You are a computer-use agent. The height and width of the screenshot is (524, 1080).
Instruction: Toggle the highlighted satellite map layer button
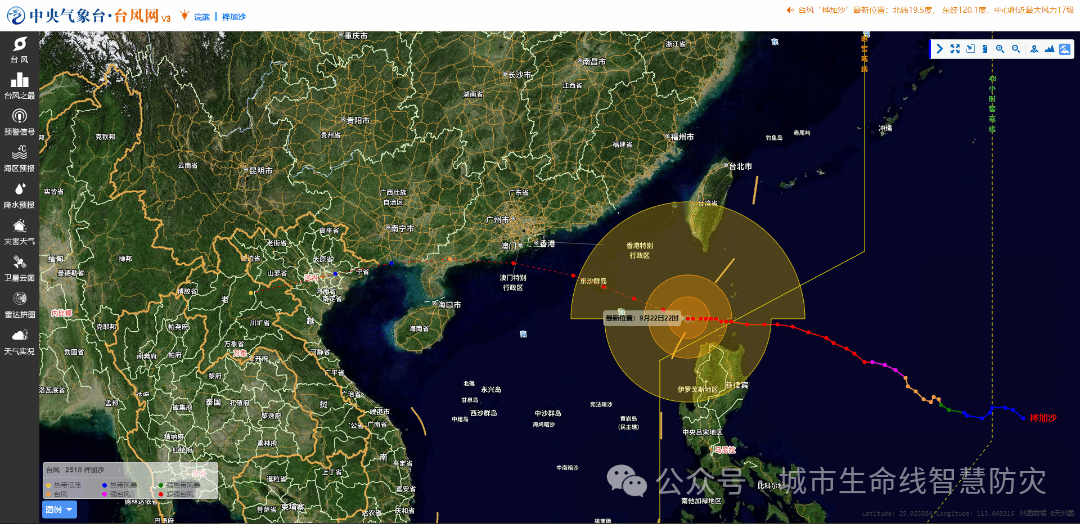pos(1064,49)
